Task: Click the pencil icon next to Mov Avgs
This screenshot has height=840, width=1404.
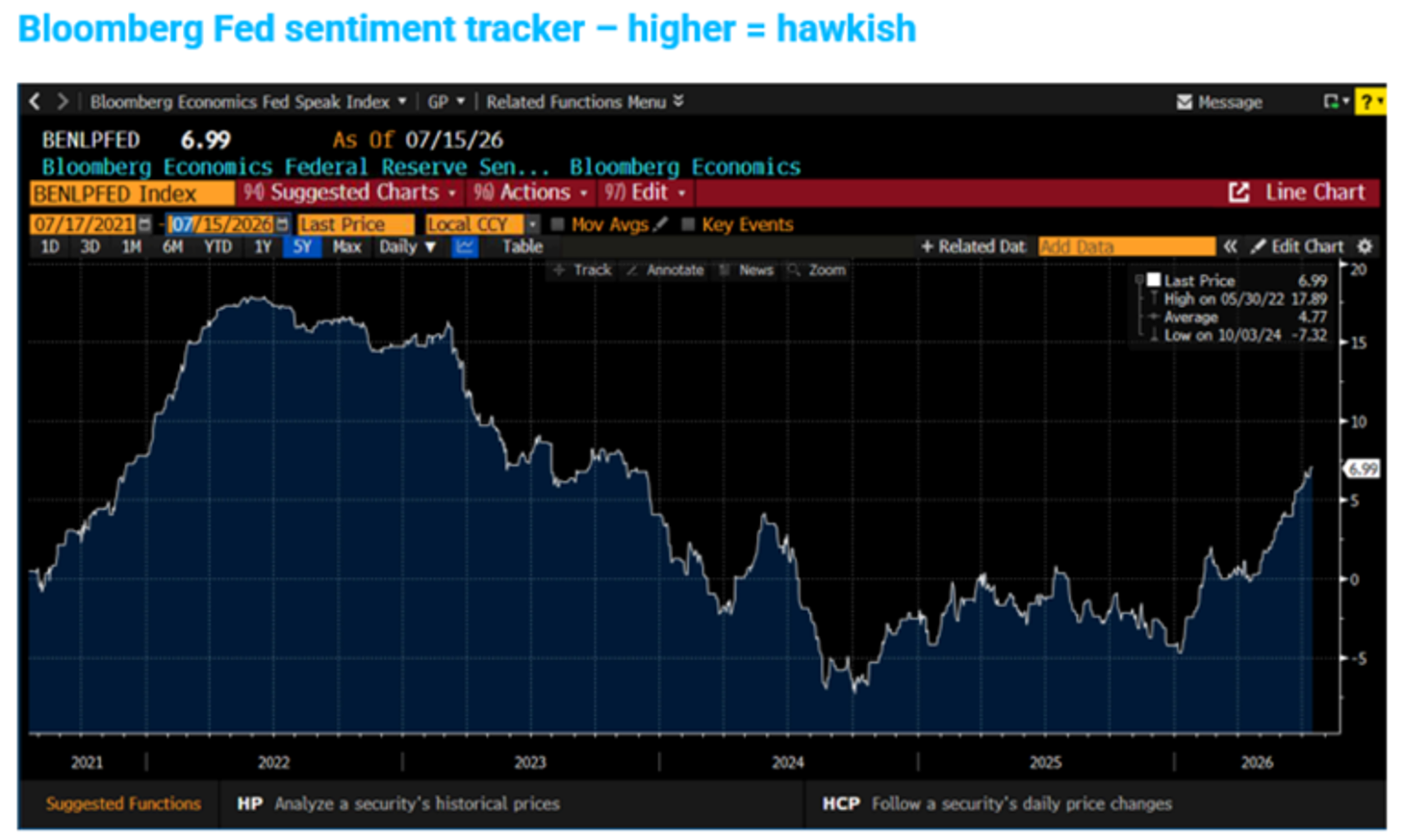Action: (660, 224)
